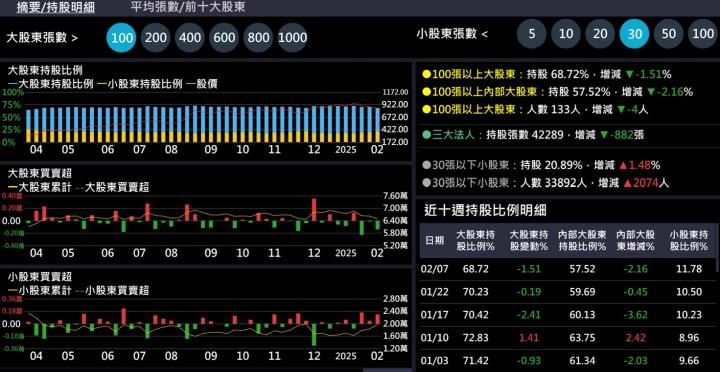Select 5 for 小股東張數 threshold

click(x=532, y=34)
